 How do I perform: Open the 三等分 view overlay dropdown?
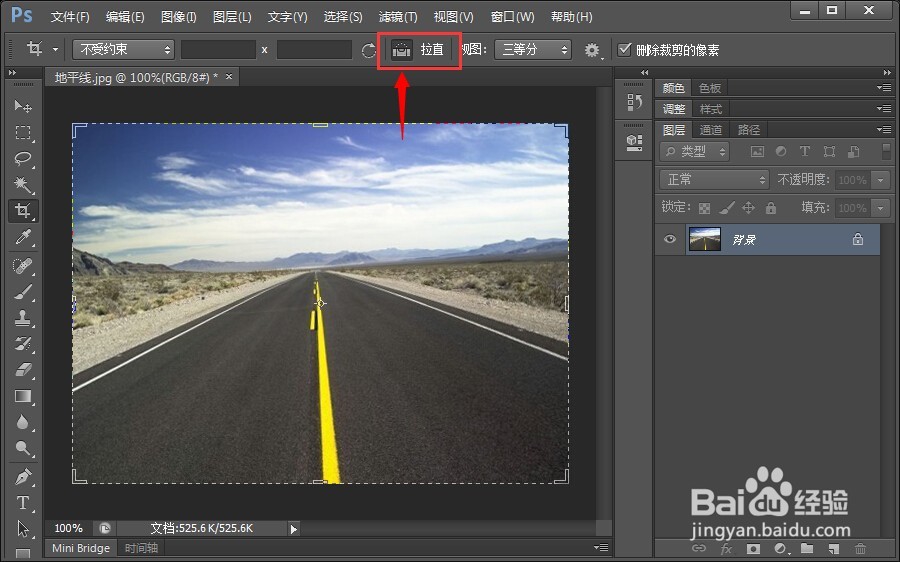pos(533,49)
